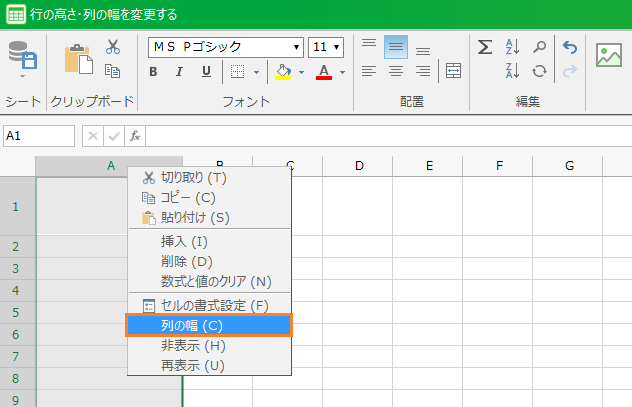The image size is (632, 407).
Task: Click the formula cancel X button
Action: [x=93, y=136]
